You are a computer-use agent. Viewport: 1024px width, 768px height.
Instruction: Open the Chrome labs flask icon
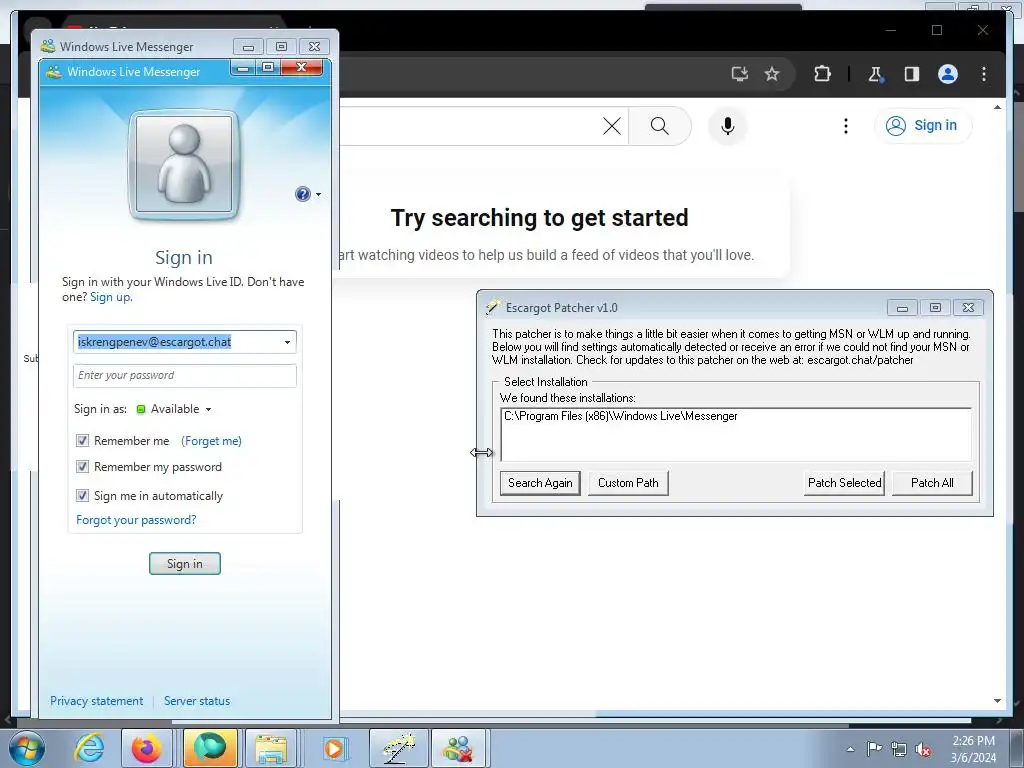[876, 74]
